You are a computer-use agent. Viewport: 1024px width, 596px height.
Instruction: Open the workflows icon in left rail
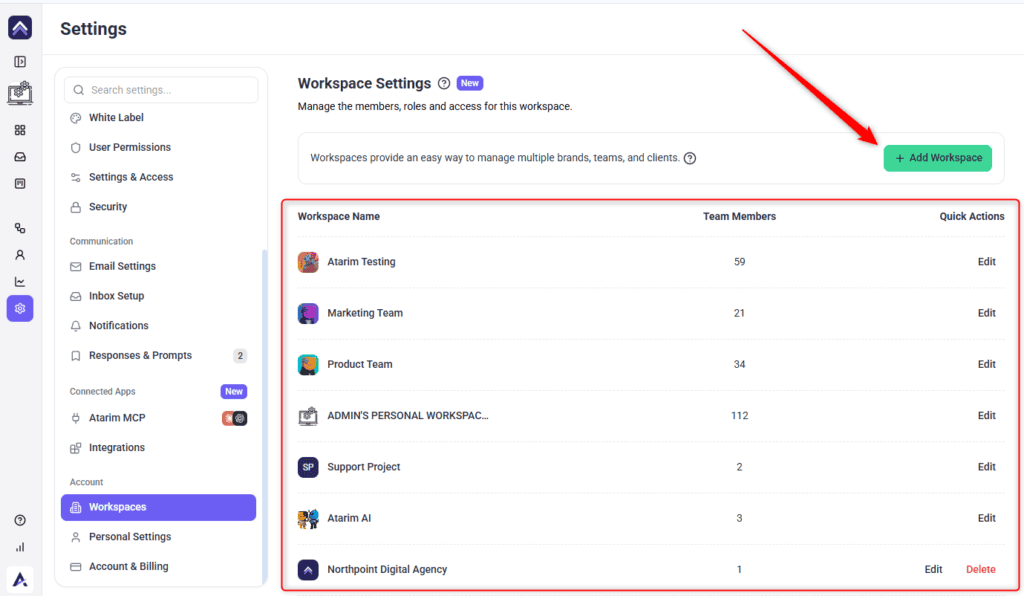(x=20, y=228)
